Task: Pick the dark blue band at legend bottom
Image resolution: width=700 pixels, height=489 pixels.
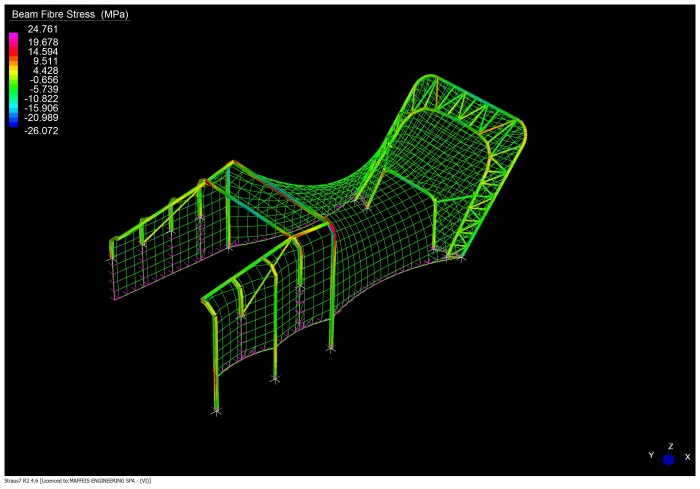Action: pyautogui.click(x=13, y=122)
